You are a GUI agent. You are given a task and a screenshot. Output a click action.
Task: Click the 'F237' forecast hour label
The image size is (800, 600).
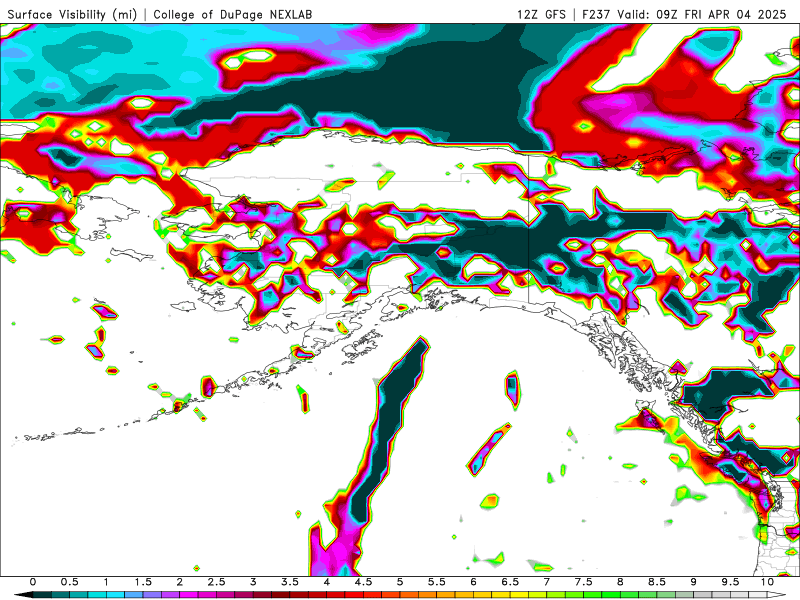[x=597, y=14]
